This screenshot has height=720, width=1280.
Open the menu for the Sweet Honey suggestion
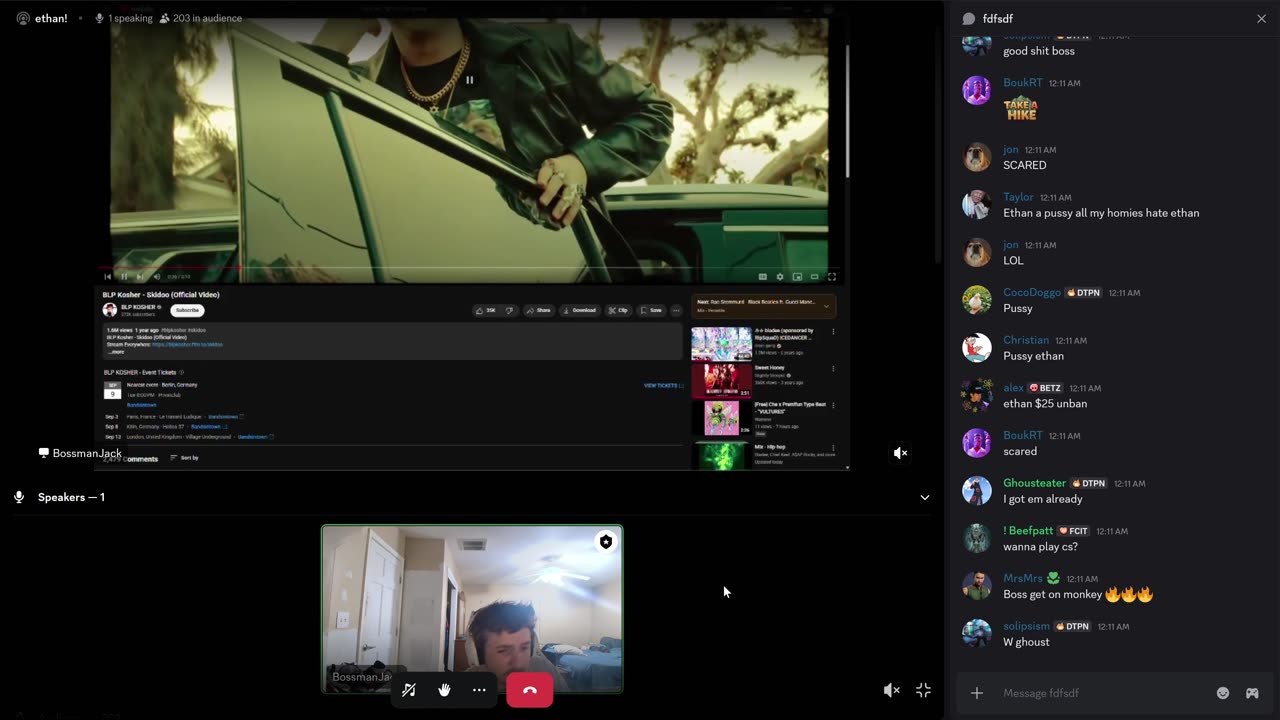(833, 369)
